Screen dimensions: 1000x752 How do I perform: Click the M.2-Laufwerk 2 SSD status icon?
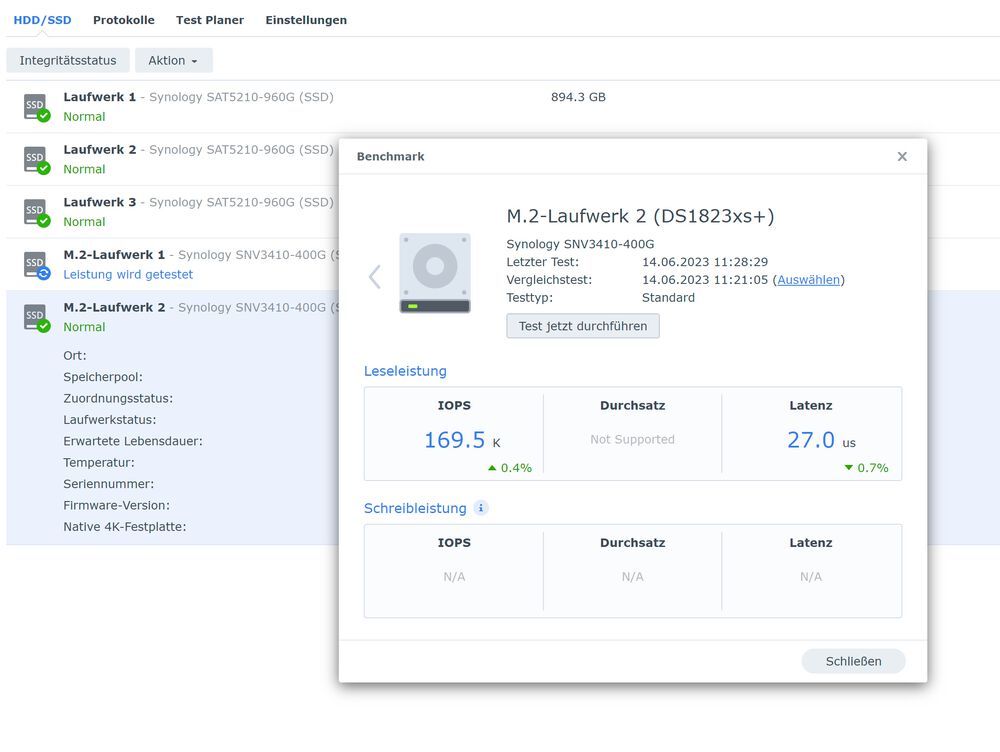click(x=37, y=318)
